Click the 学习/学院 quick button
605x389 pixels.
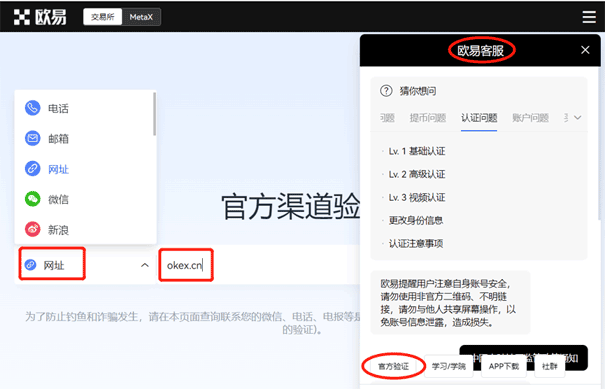[448, 366]
